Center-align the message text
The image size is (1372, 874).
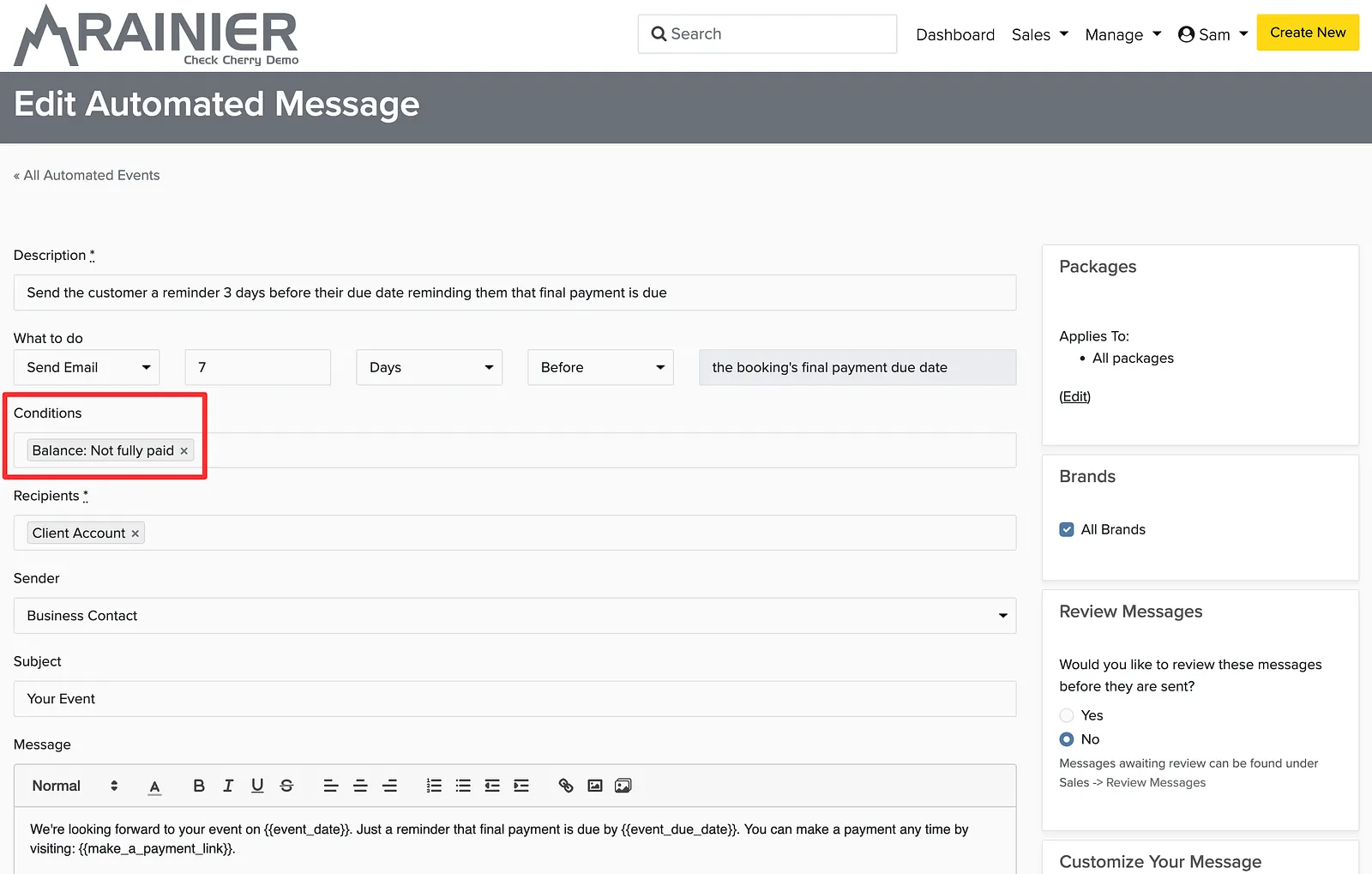pos(360,786)
